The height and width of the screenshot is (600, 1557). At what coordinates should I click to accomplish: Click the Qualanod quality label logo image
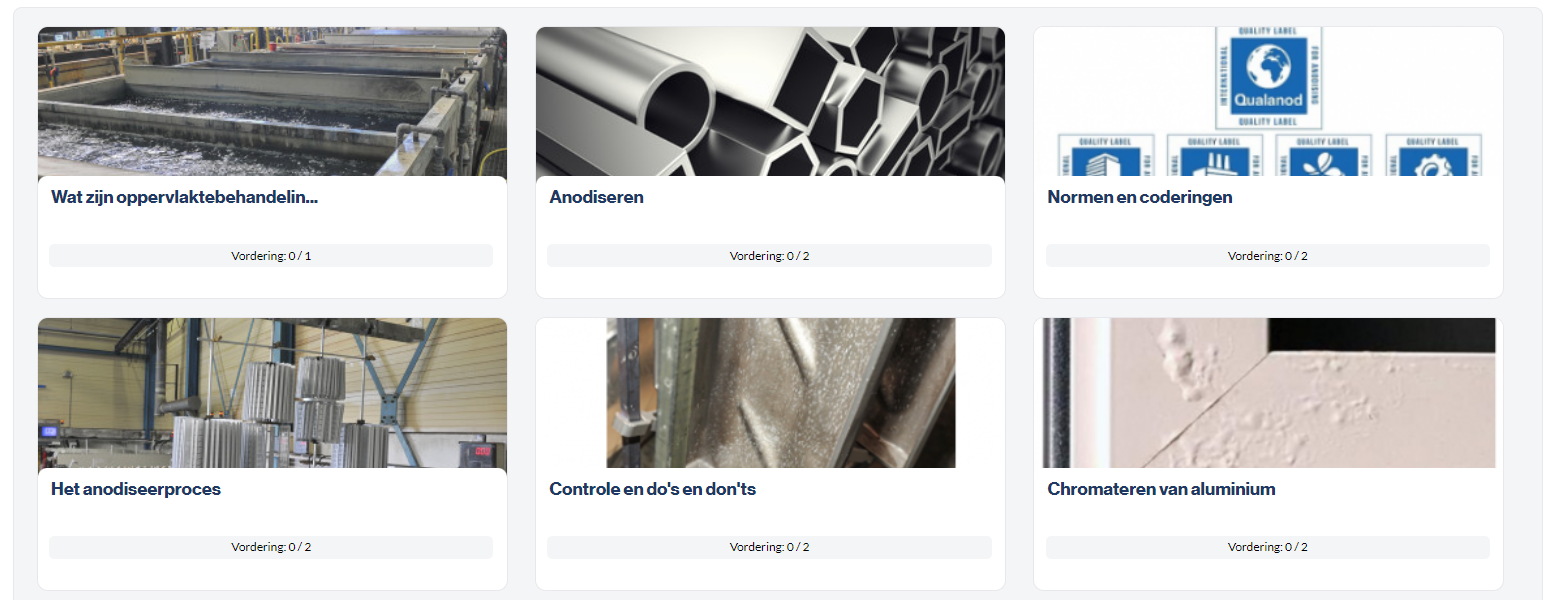[1268, 78]
